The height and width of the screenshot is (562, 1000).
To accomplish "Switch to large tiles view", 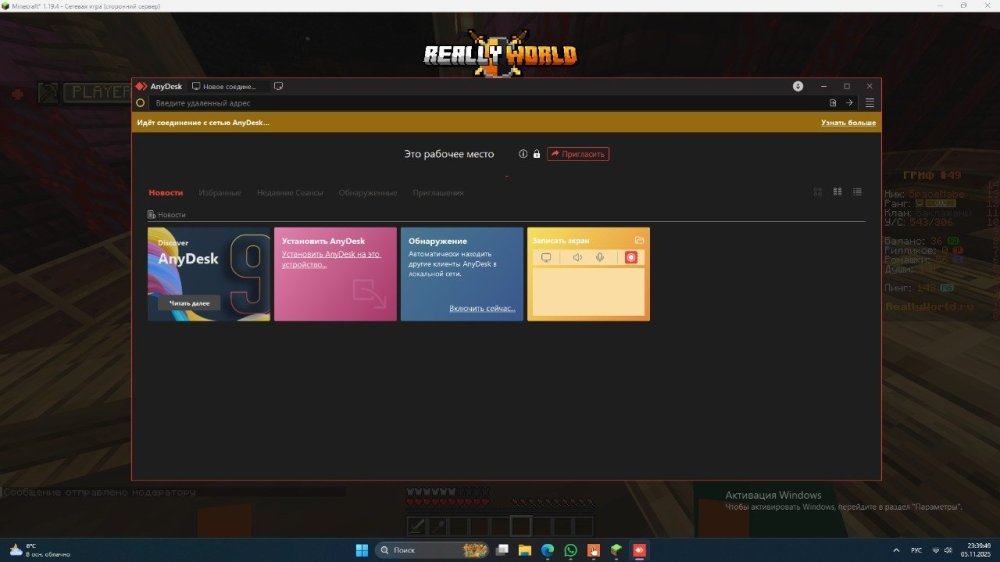I will [x=818, y=192].
